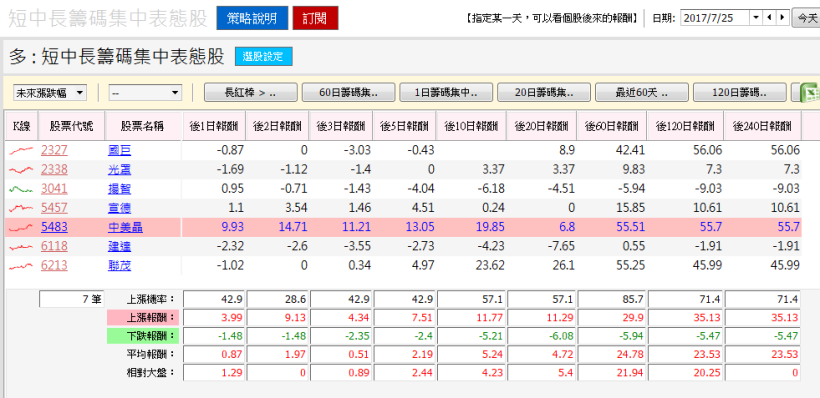This screenshot has width=820, height=398.
Task: Select 85.7 in 上漲機率 row
Action: click(612, 300)
